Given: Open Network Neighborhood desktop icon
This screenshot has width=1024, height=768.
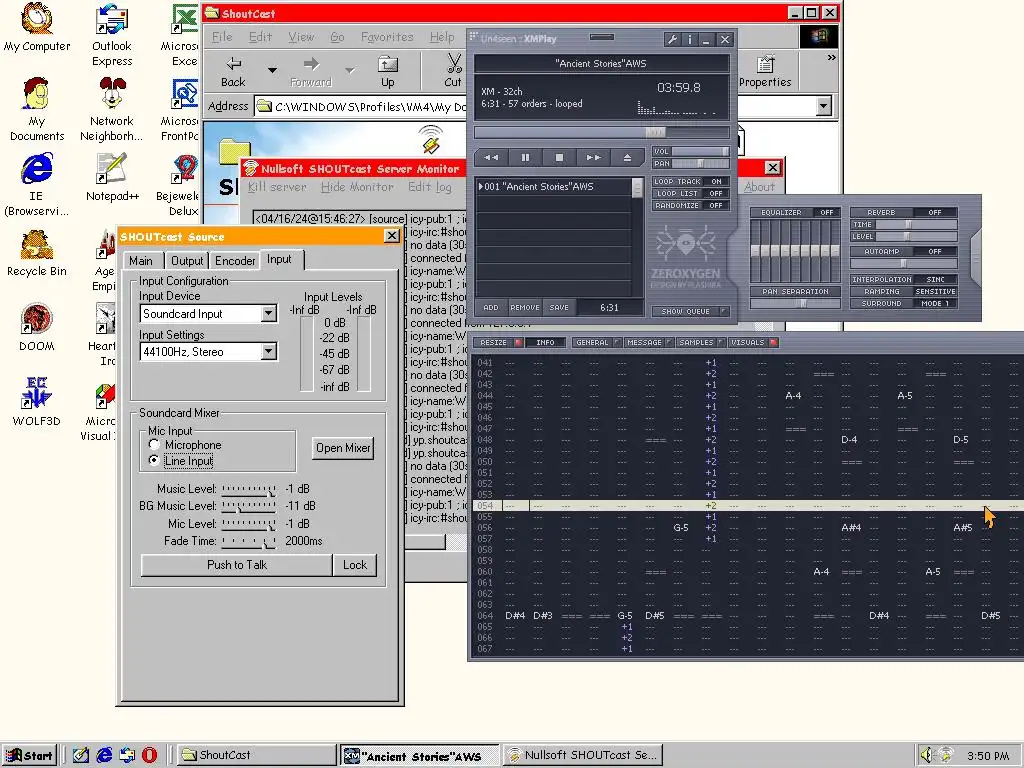Looking at the screenshot, I should pos(112,110).
